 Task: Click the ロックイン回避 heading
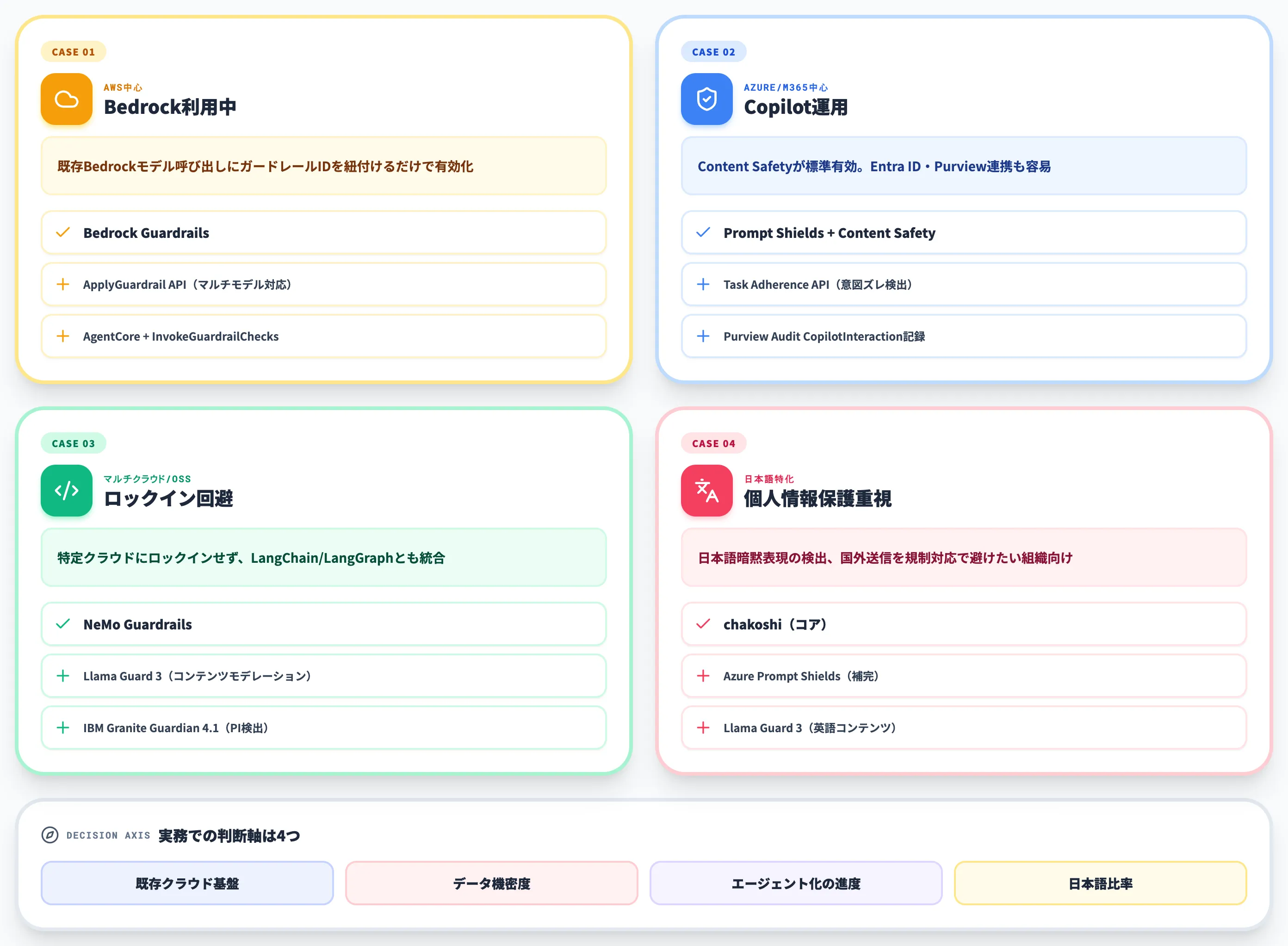(x=168, y=499)
